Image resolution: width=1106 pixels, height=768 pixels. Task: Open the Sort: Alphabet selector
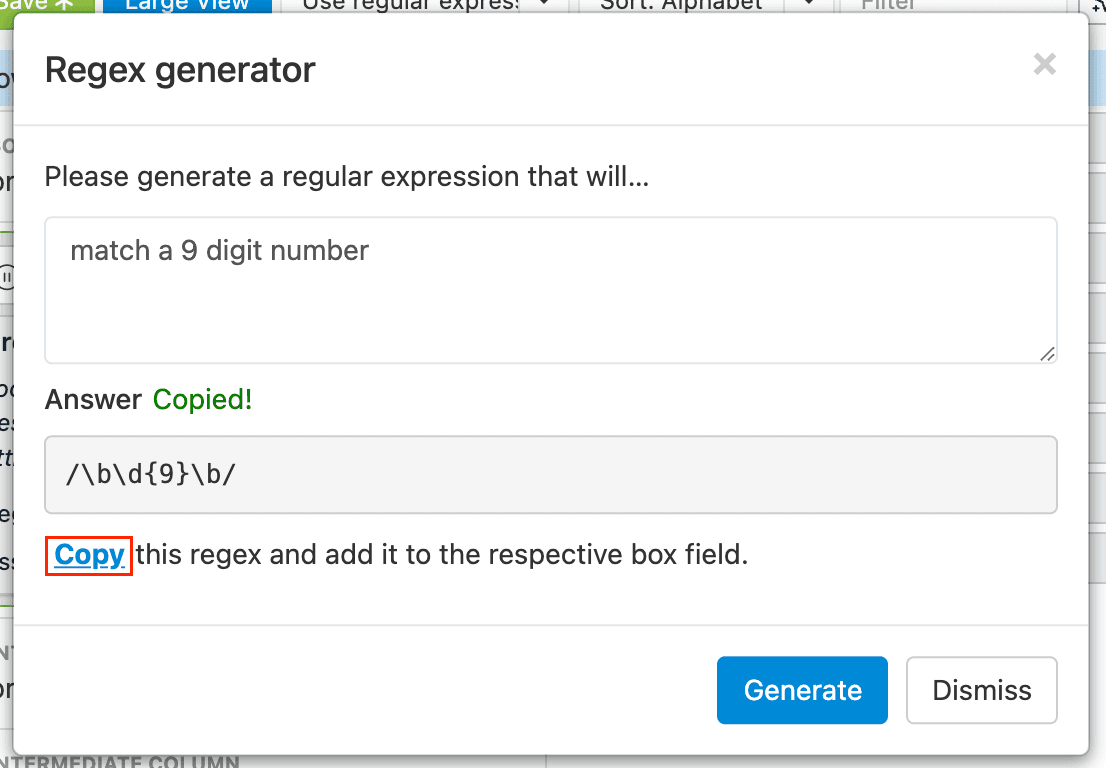coord(680,5)
